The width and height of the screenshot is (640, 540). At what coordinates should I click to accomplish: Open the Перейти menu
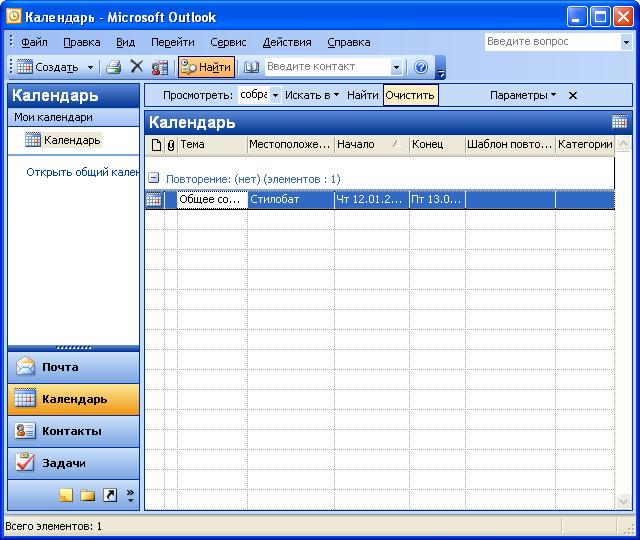tap(173, 42)
